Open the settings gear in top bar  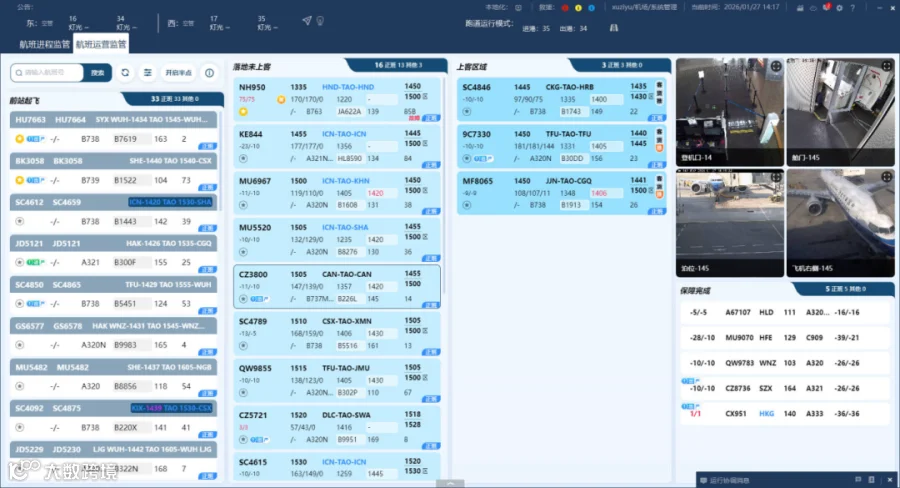839,7
